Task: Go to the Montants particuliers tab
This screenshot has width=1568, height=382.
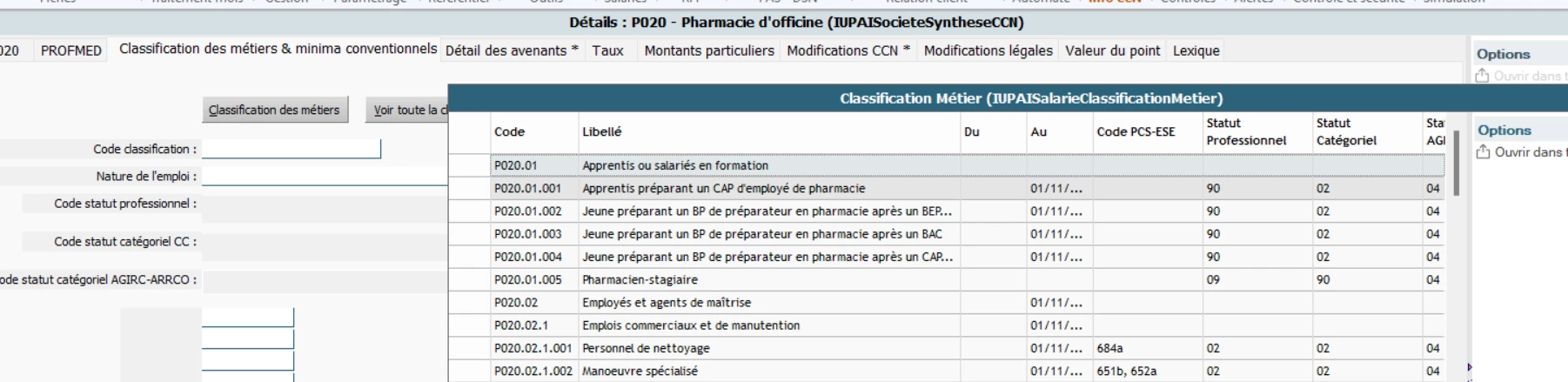Action: pyautogui.click(x=708, y=50)
